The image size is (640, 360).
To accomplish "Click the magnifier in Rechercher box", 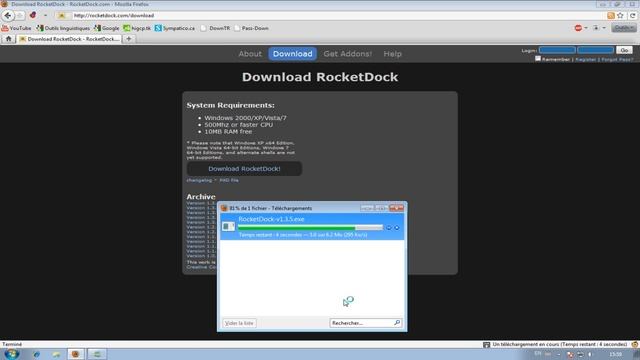I will coord(397,322).
